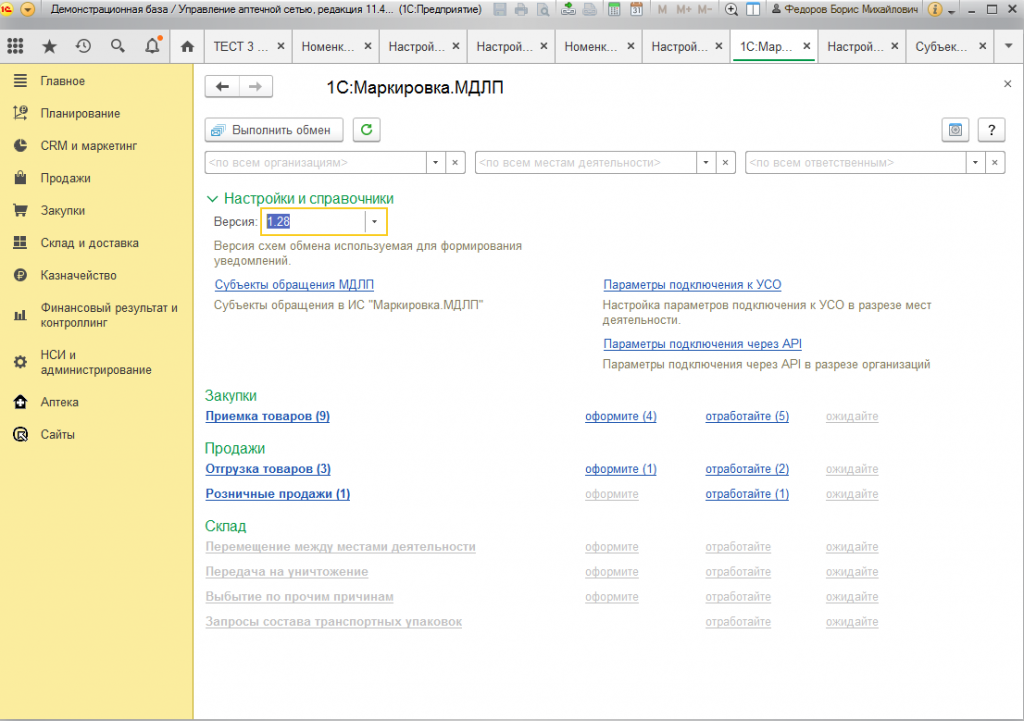Open calculator icon in title bar

tap(614, 9)
